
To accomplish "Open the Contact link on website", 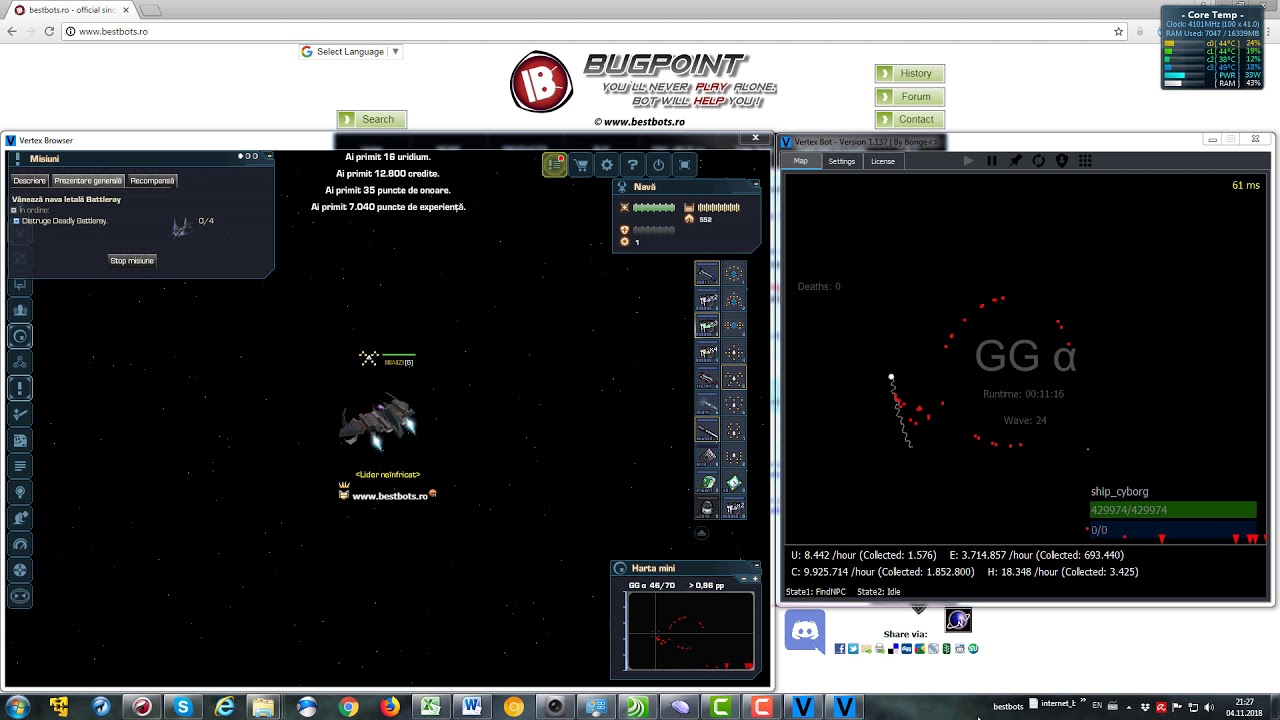I will pyautogui.click(x=910, y=119).
